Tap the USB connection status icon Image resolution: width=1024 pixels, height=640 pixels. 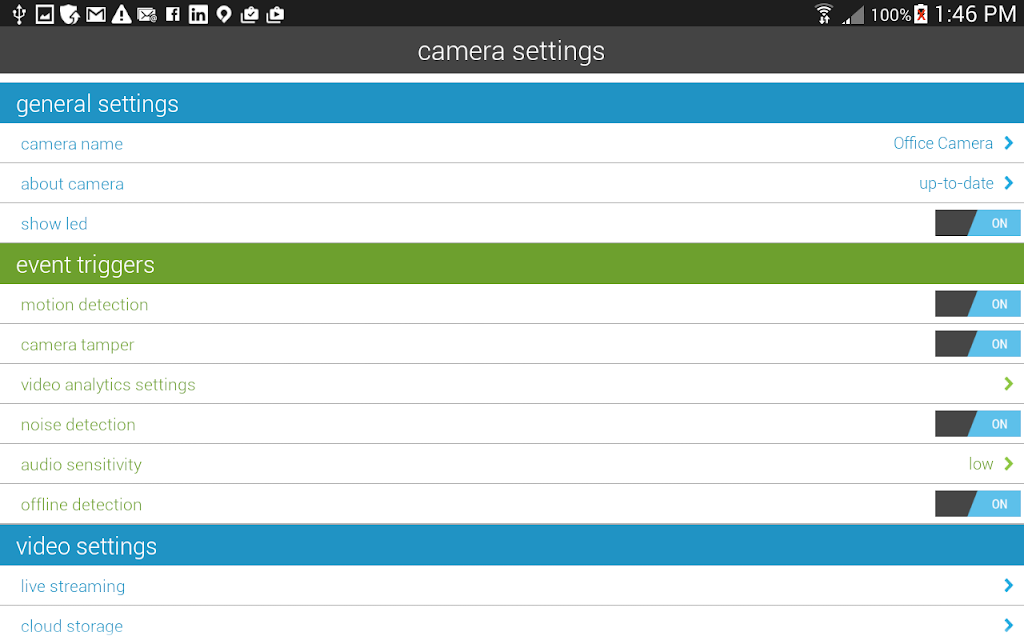tap(18, 14)
